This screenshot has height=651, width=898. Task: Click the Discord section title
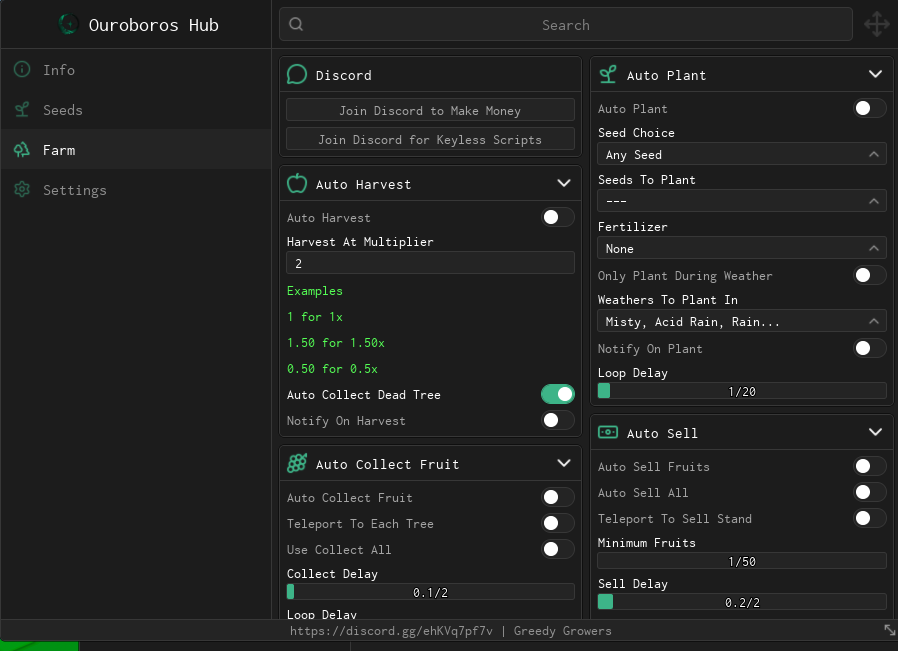(x=344, y=75)
